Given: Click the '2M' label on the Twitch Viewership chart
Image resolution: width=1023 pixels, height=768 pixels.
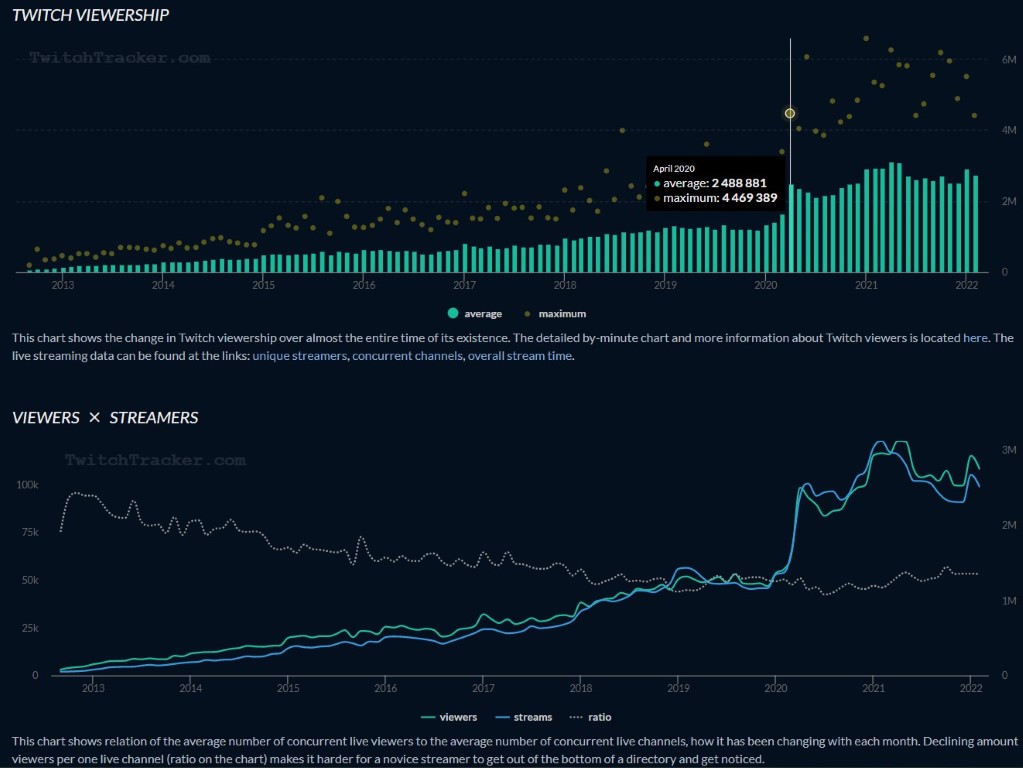Looking at the screenshot, I should click(x=1009, y=201).
